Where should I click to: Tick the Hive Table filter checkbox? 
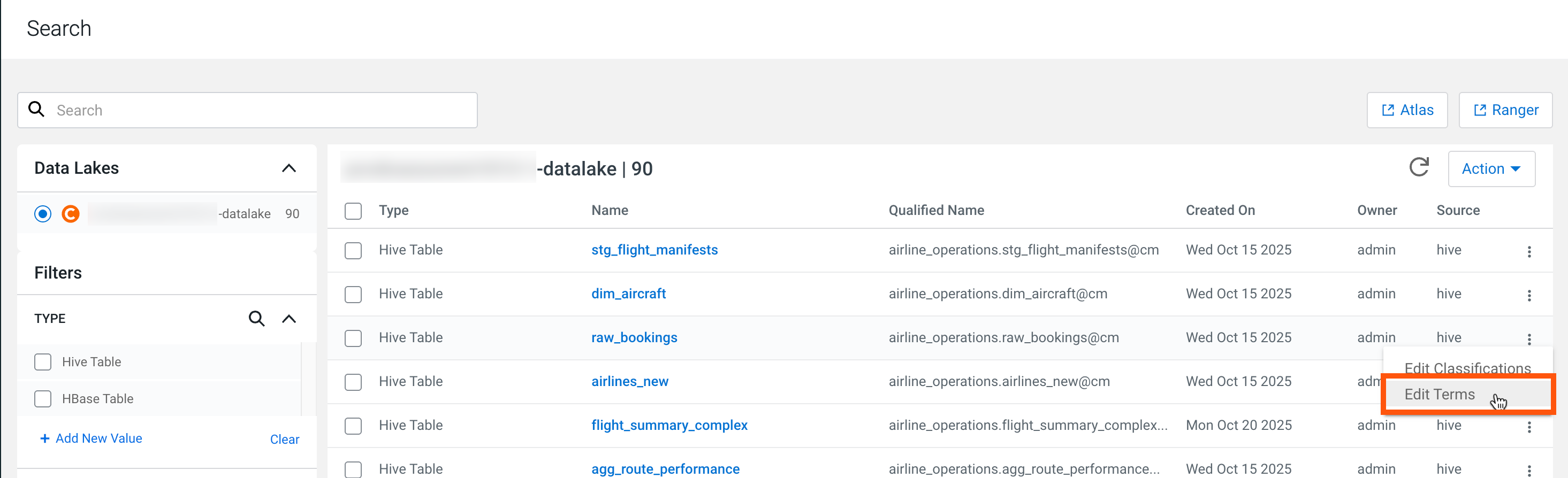tap(43, 362)
